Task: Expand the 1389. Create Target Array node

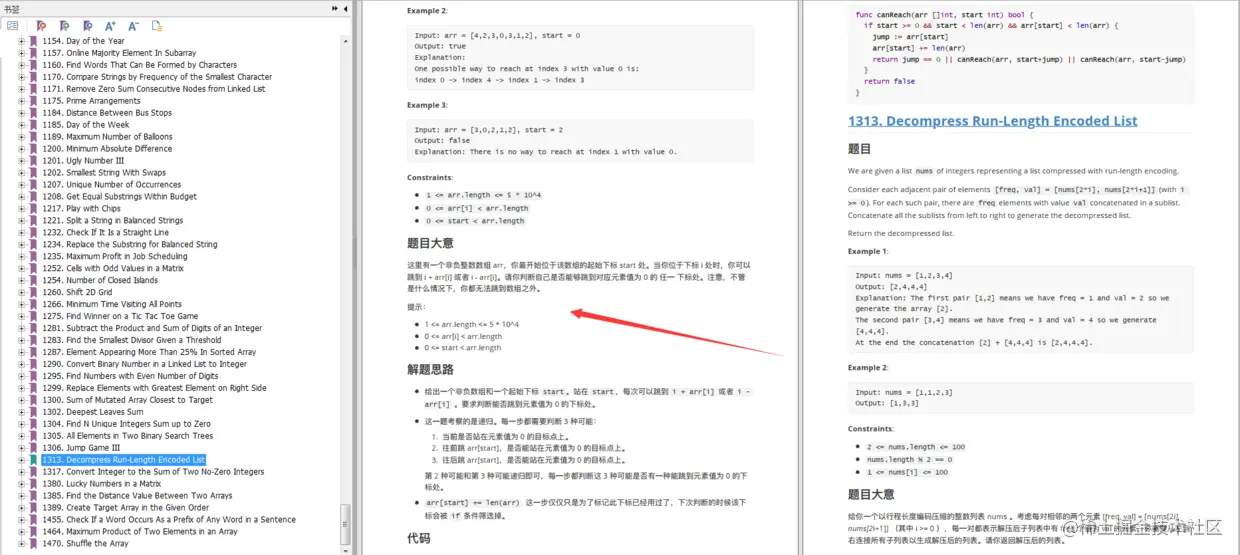Action: pyautogui.click(x=22, y=508)
